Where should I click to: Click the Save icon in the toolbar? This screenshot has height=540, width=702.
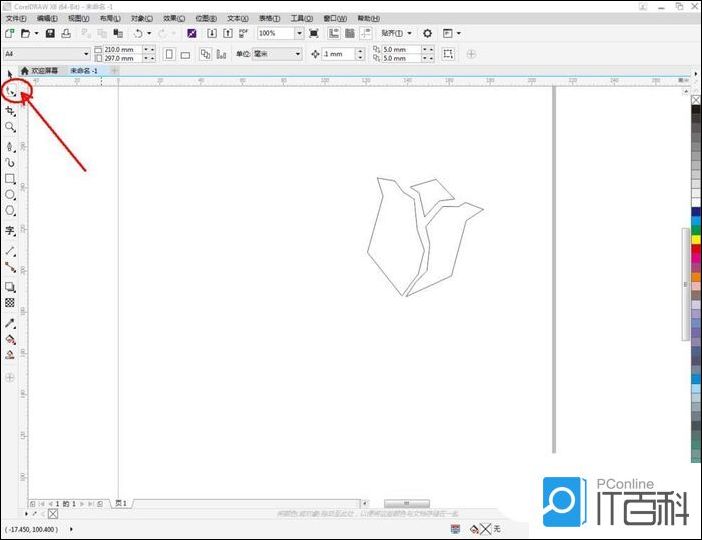[50, 33]
